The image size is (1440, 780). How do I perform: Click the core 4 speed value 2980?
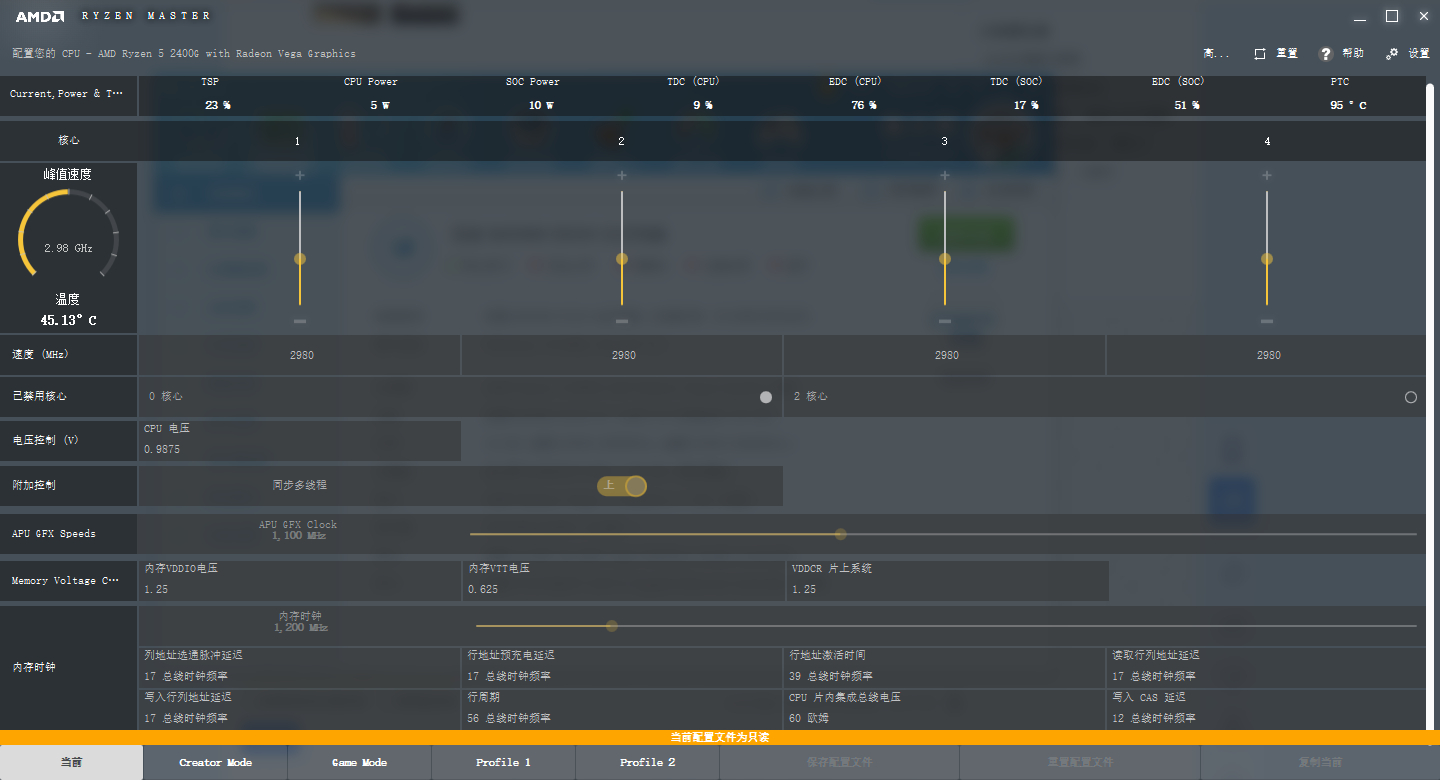click(x=1268, y=355)
